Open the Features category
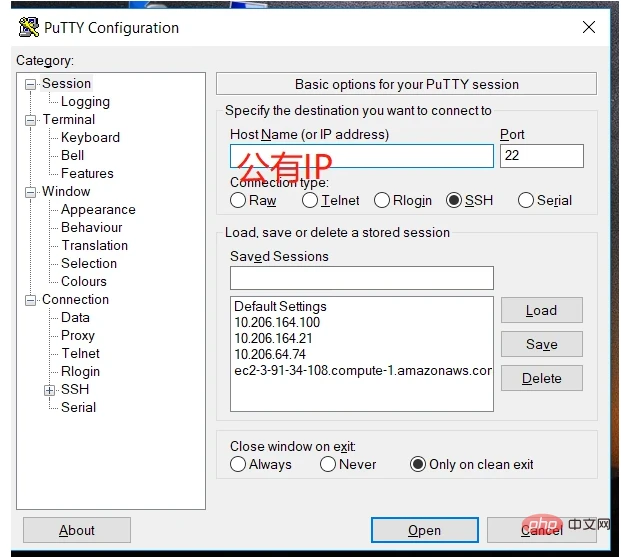 (87, 174)
